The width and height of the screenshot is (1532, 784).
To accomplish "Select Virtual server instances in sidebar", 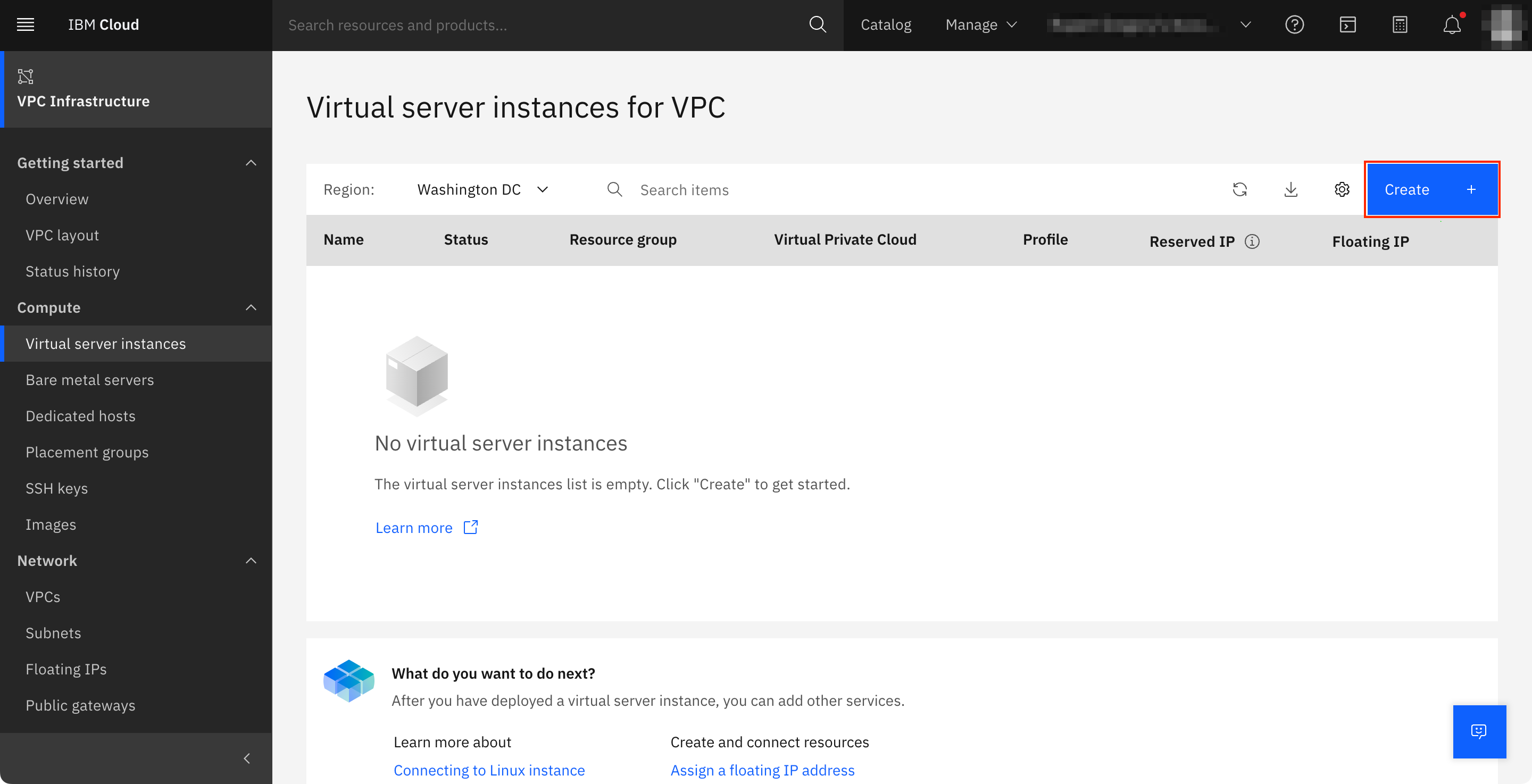I will click(136, 344).
